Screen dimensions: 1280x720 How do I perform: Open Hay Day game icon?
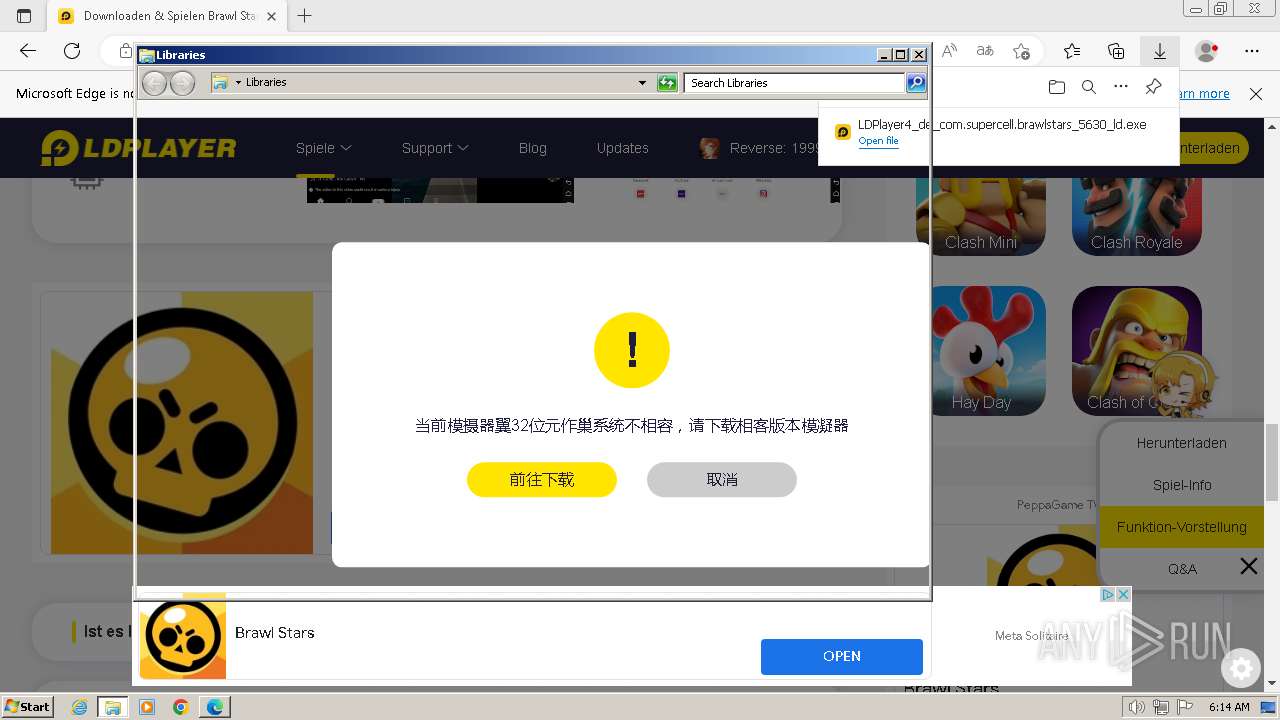point(981,351)
